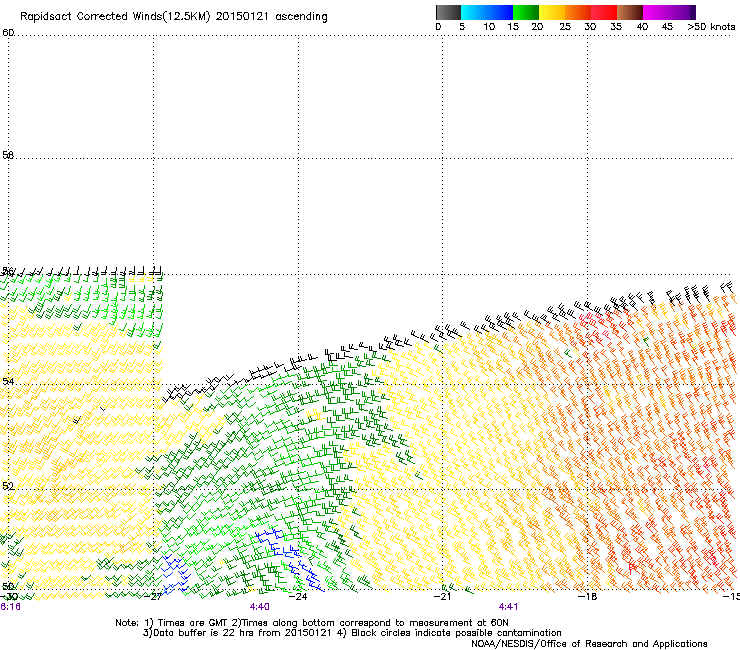Click the longitude label '-21'

[442, 597]
